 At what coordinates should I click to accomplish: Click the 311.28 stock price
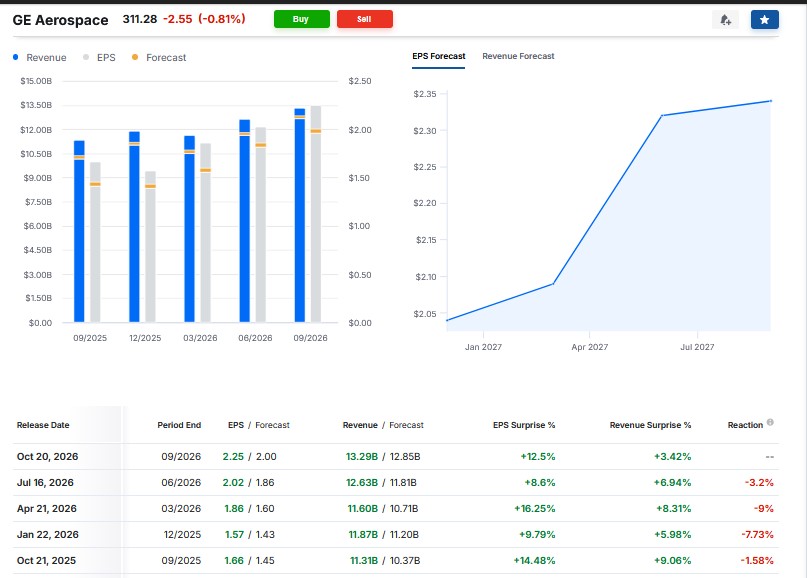click(x=140, y=19)
